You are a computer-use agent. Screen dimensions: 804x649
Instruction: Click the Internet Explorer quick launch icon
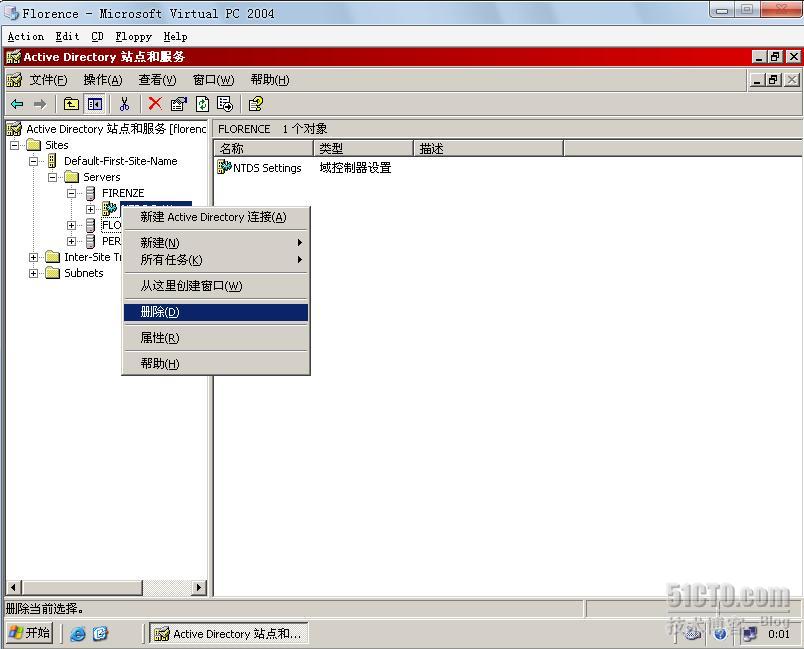tap(78, 634)
